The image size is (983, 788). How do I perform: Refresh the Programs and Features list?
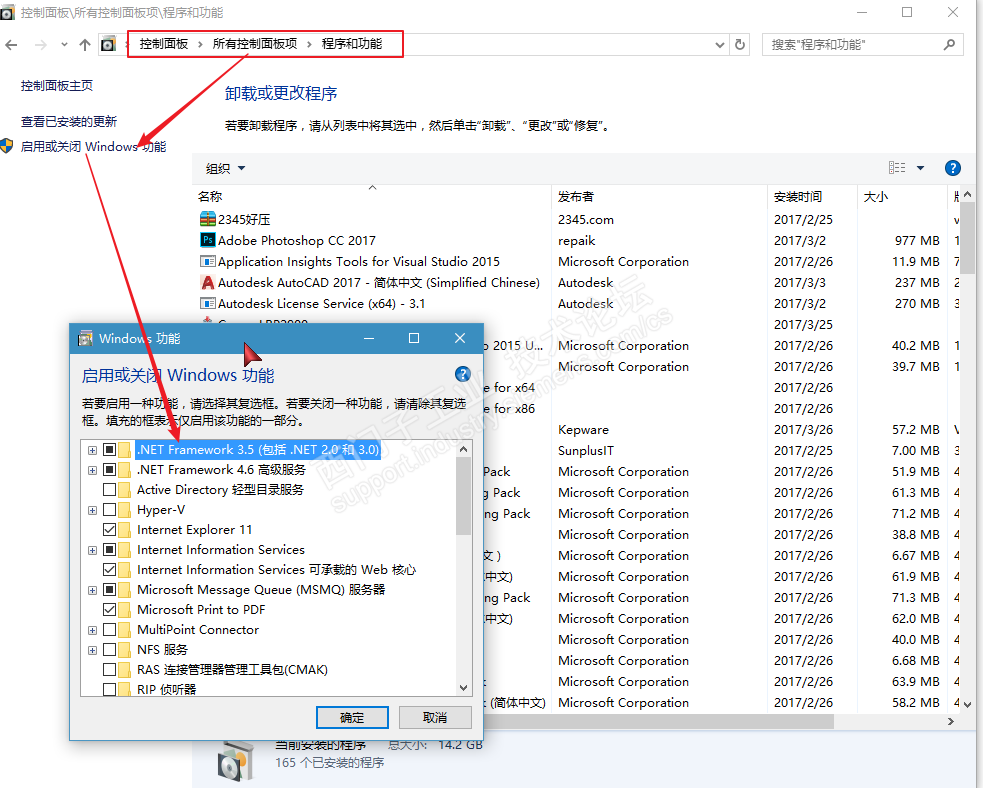point(740,45)
